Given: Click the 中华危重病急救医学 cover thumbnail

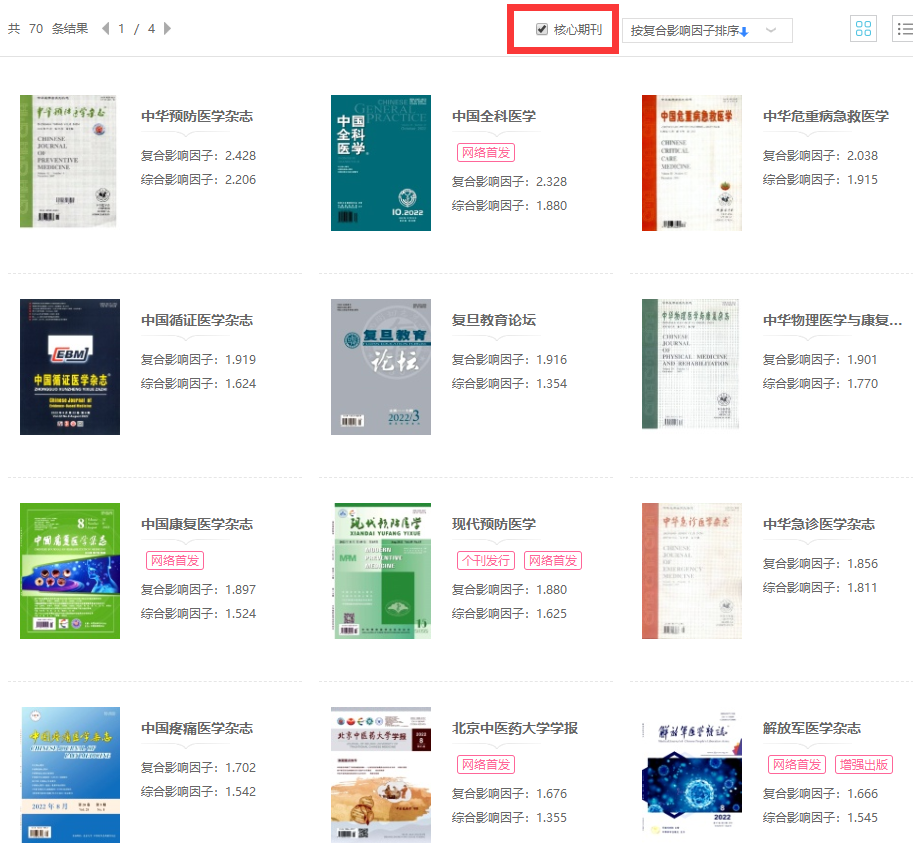Looking at the screenshot, I should click(x=692, y=163).
